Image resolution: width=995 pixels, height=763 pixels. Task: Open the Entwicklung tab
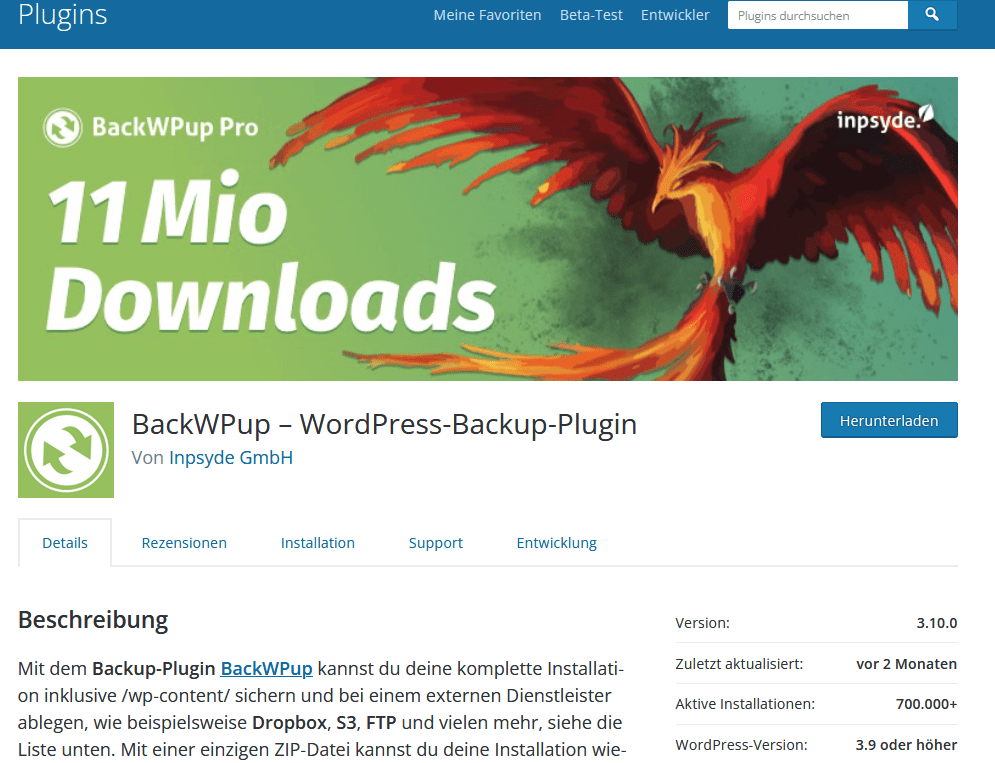(x=557, y=543)
